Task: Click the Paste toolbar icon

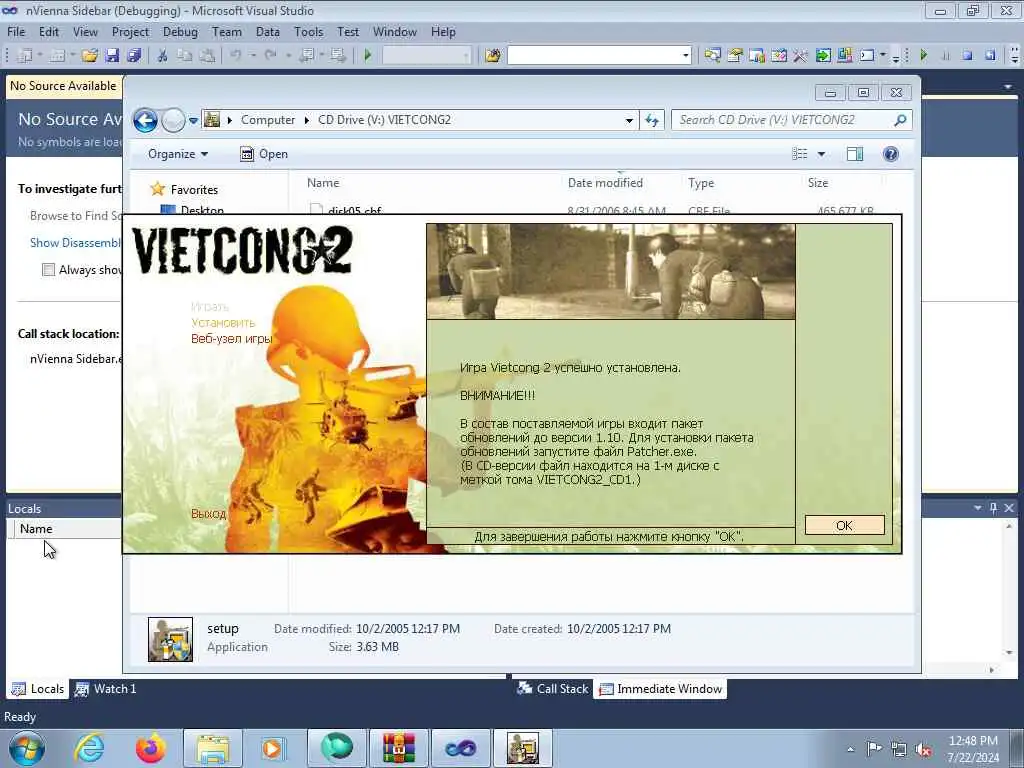Action: click(207, 56)
